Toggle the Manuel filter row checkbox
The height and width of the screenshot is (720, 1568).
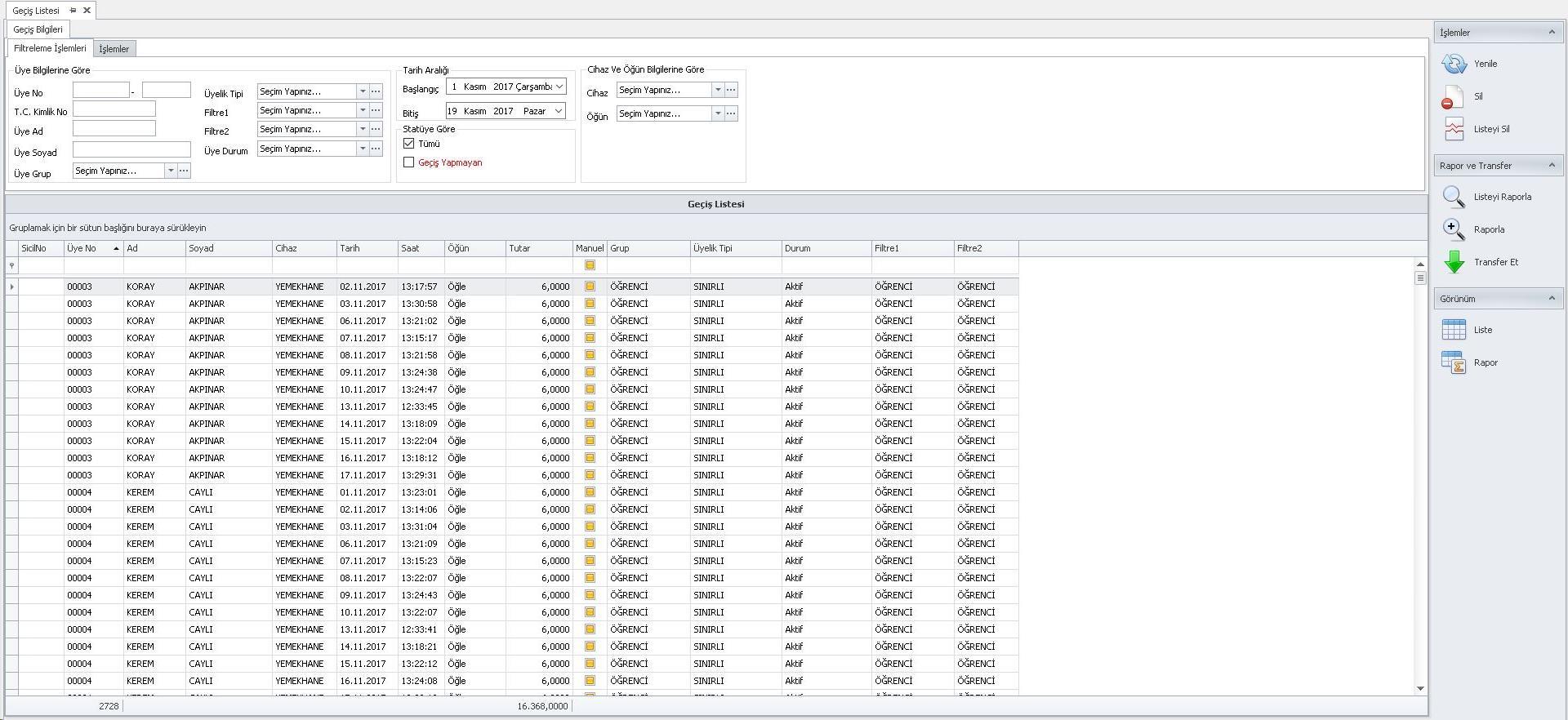[590, 265]
